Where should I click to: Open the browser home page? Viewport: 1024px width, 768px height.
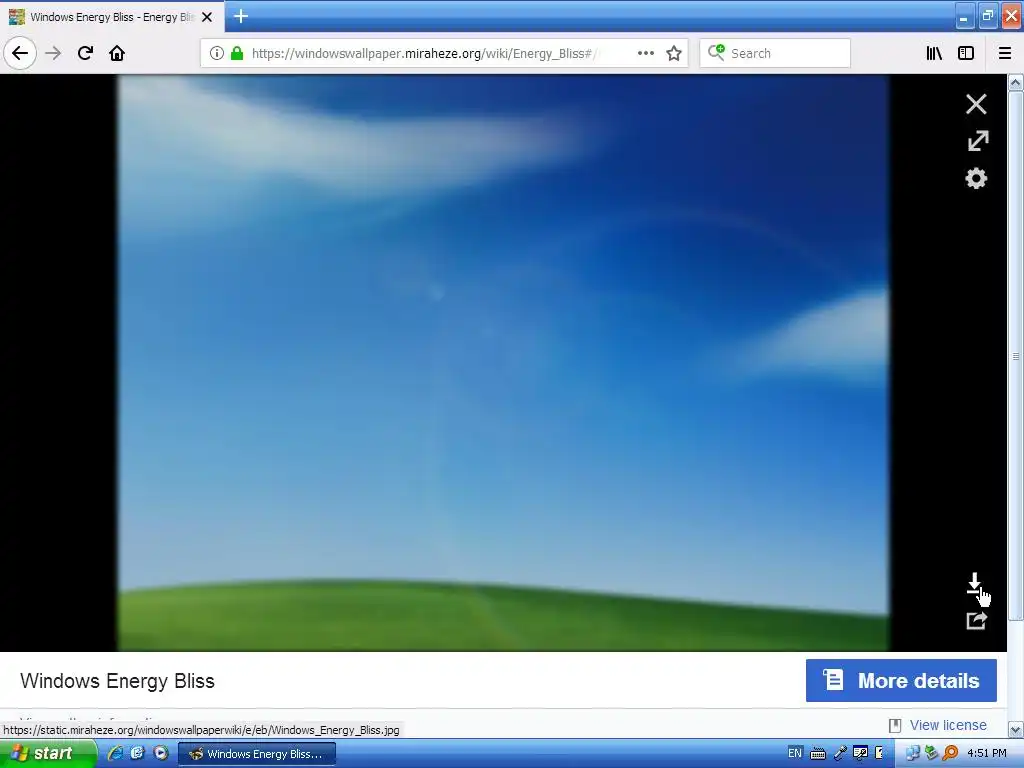pyautogui.click(x=117, y=54)
